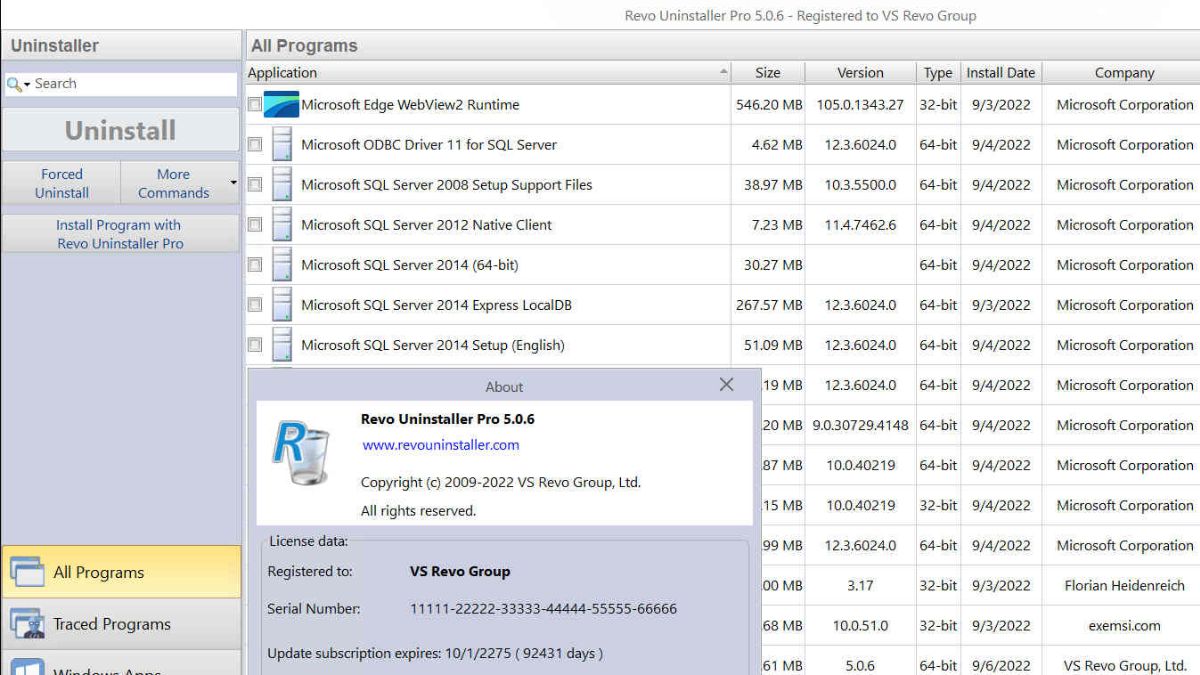Click the large Uninstall button
Viewport: 1200px width, 675px height.
tap(121, 130)
